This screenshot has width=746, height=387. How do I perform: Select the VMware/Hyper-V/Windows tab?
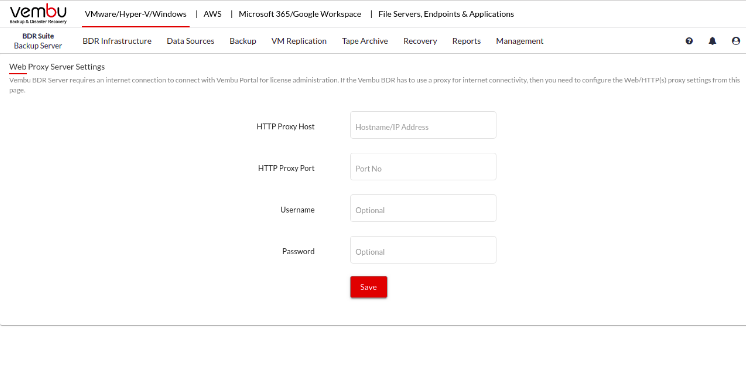[x=136, y=14]
